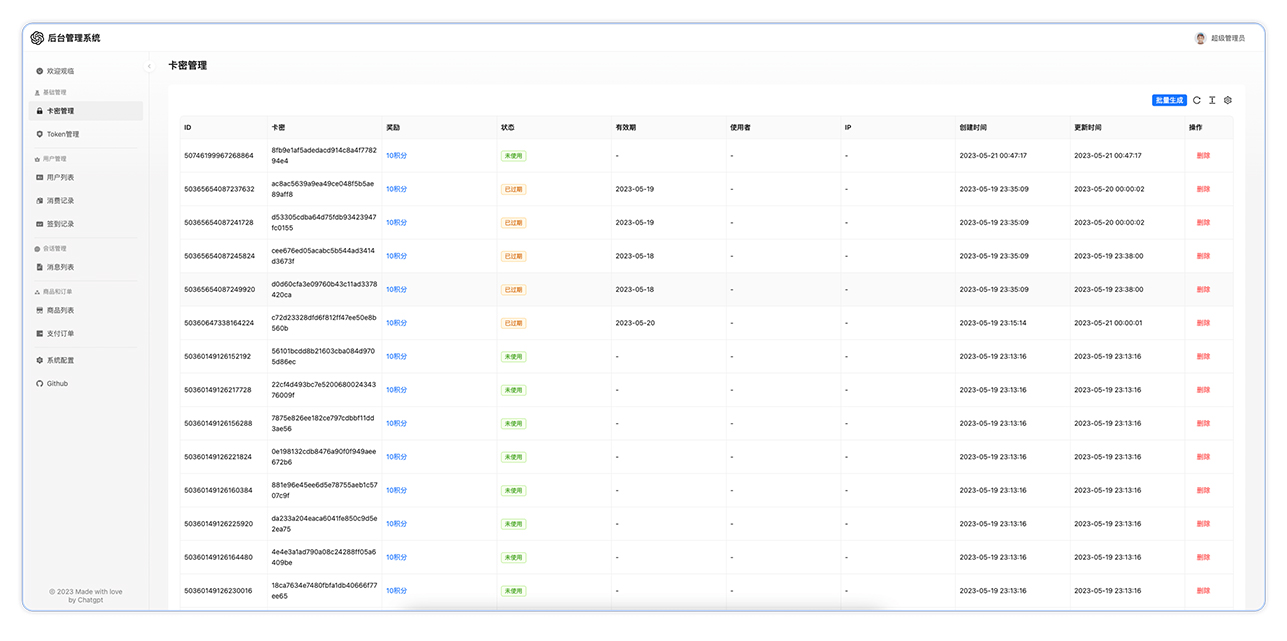Click the 已过期 status tag in second row

[x=513, y=188]
